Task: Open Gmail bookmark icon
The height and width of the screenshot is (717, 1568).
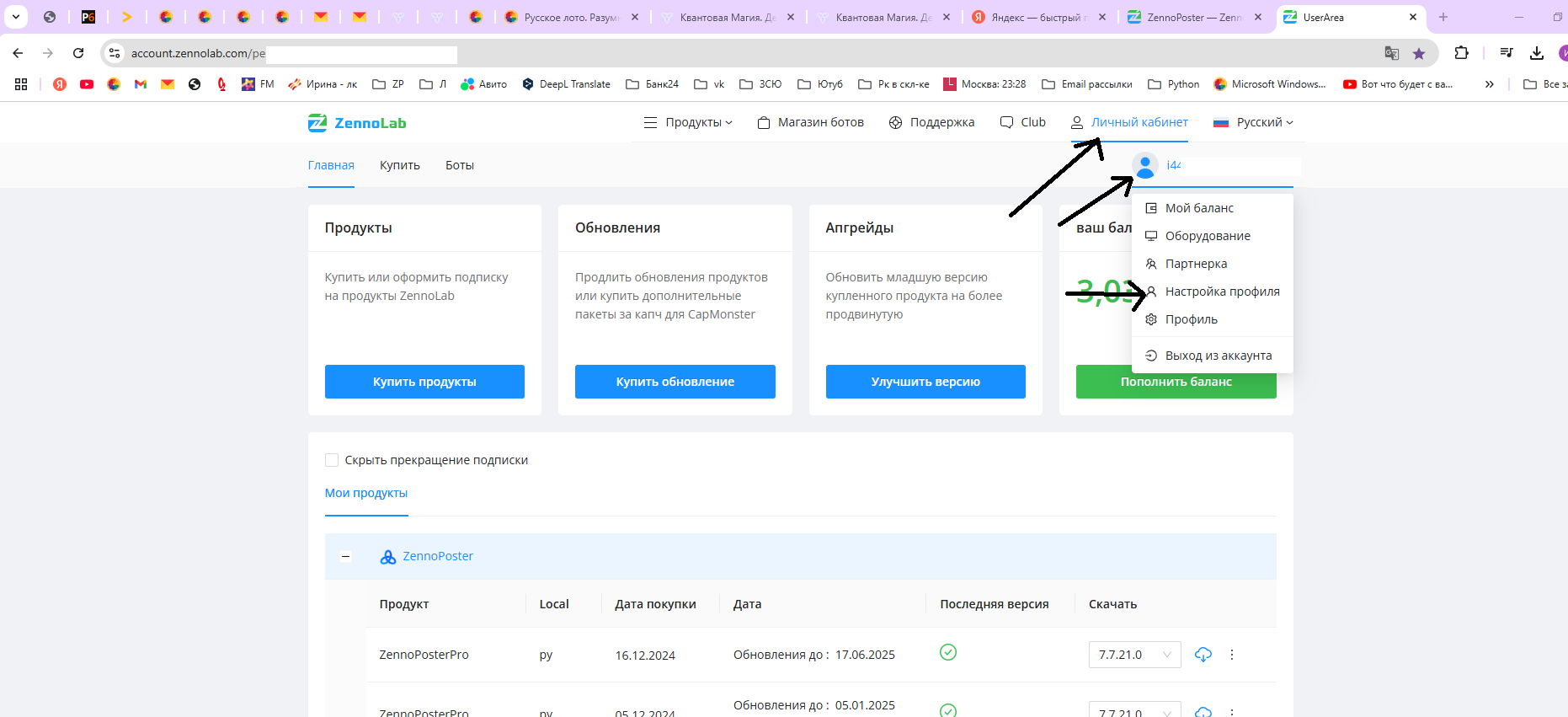Action: pyautogui.click(x=141, y=84)
